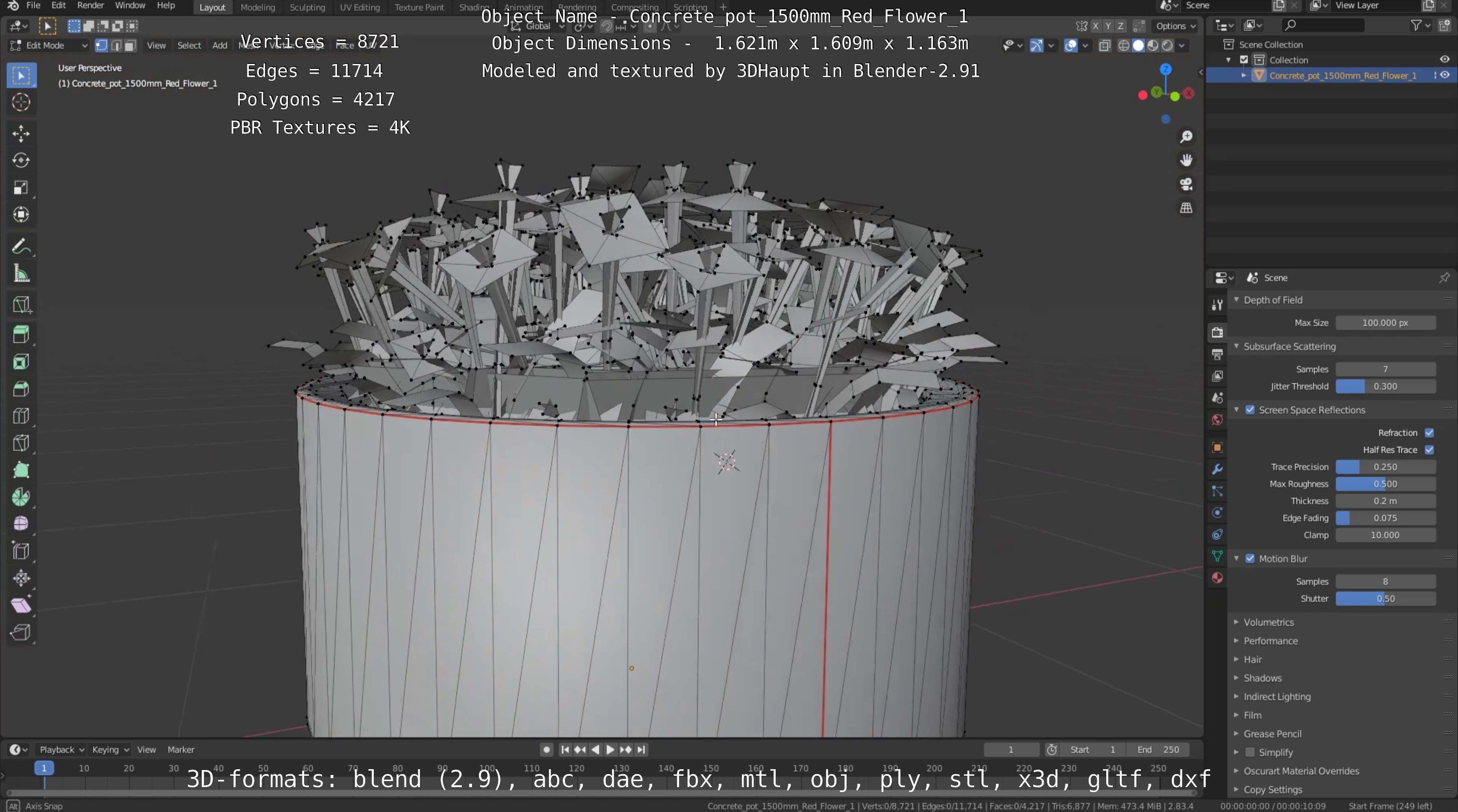1458x812 pixels.
Task: Select the Move tool
Action: [x=22, y=134]
